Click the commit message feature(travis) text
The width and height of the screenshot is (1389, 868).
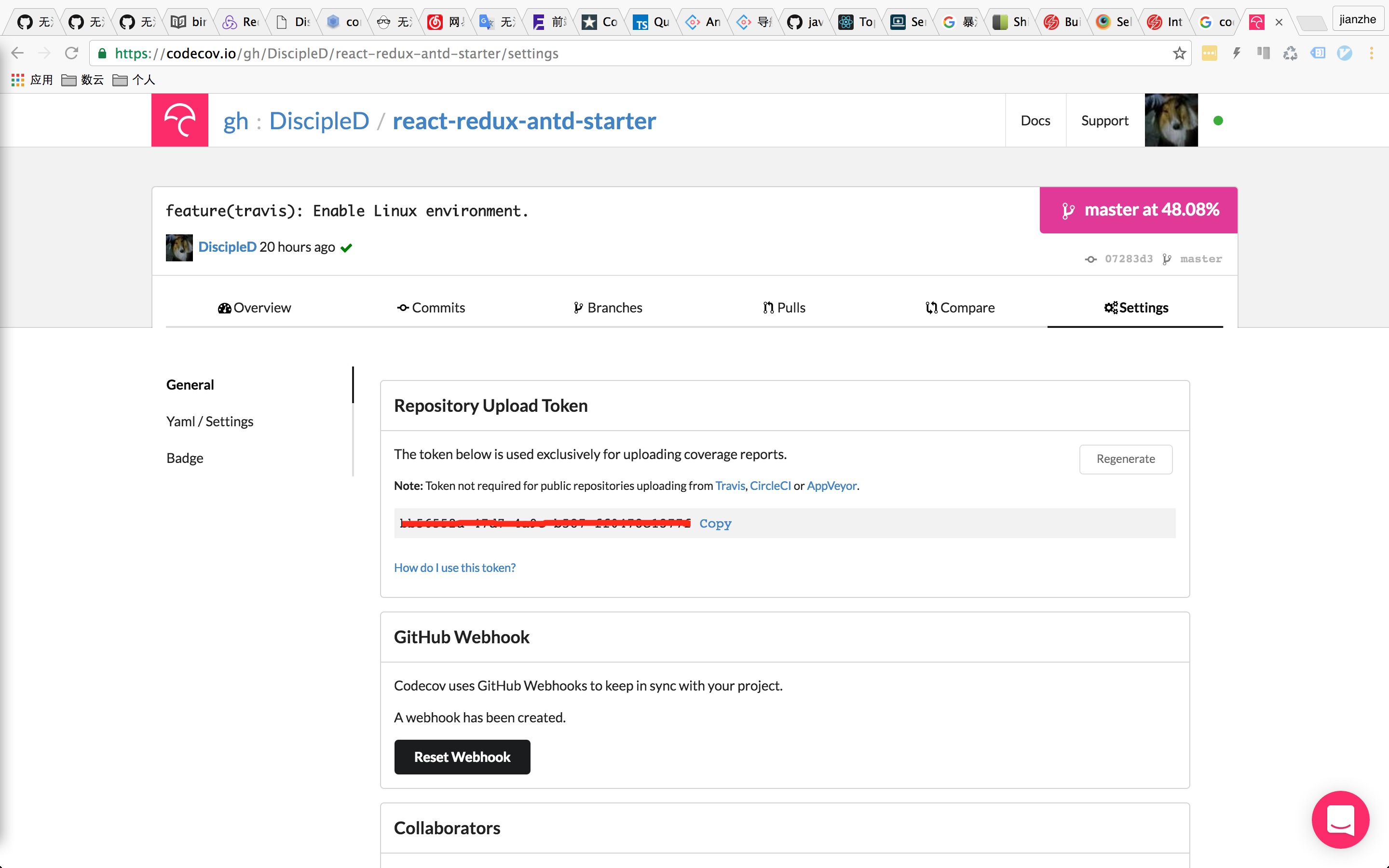[x=347, y=211]
